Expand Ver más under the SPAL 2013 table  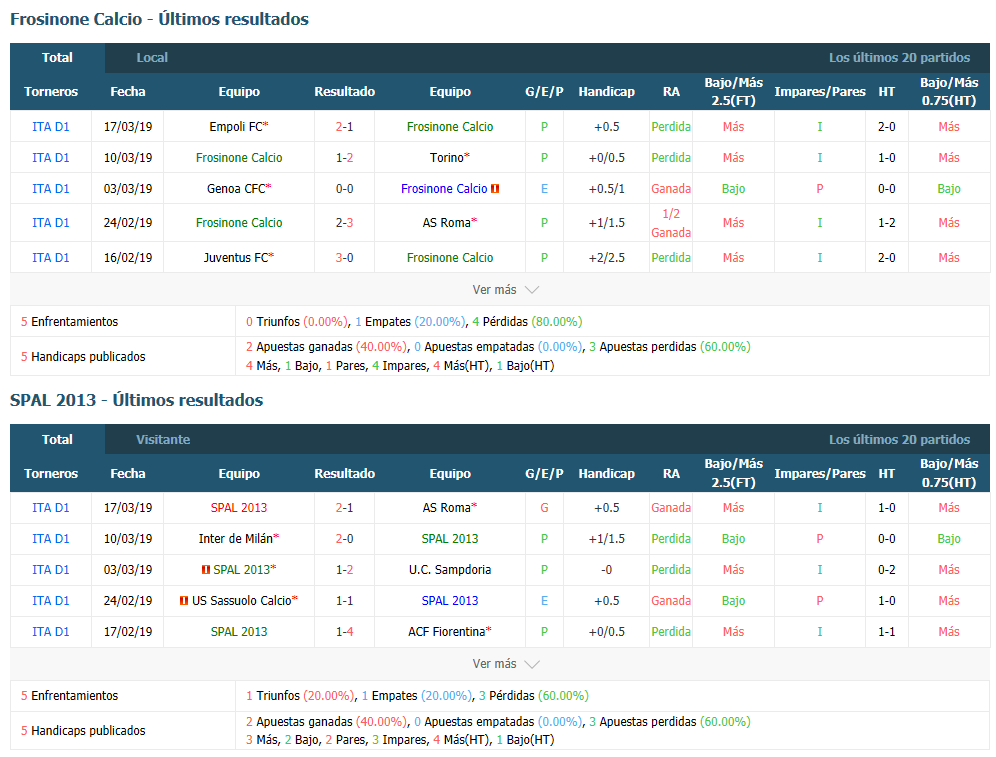[x=506, y=664]
